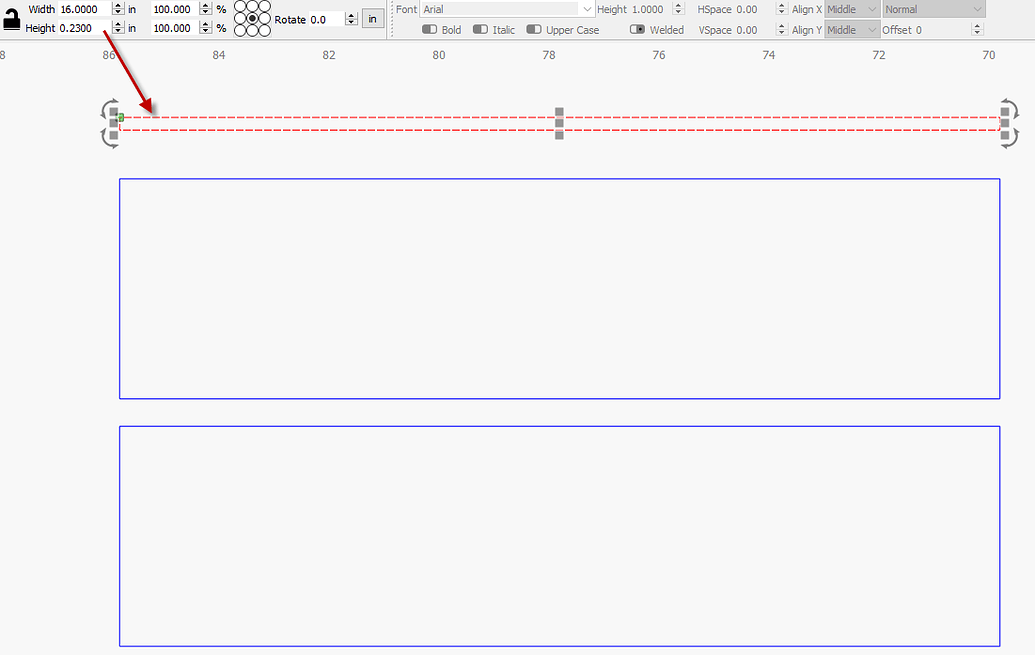Image resolution: width=1035 pixels, height=655 pixels.
Task: Click the green start point node marker
Action: tap(121, 118)
